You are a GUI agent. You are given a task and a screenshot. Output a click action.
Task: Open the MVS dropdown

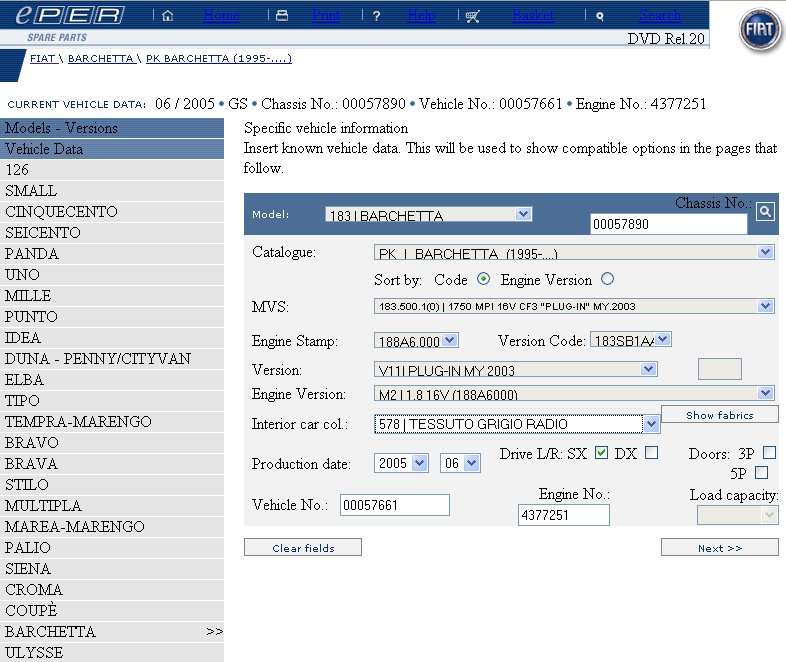(x=574, y=306)
